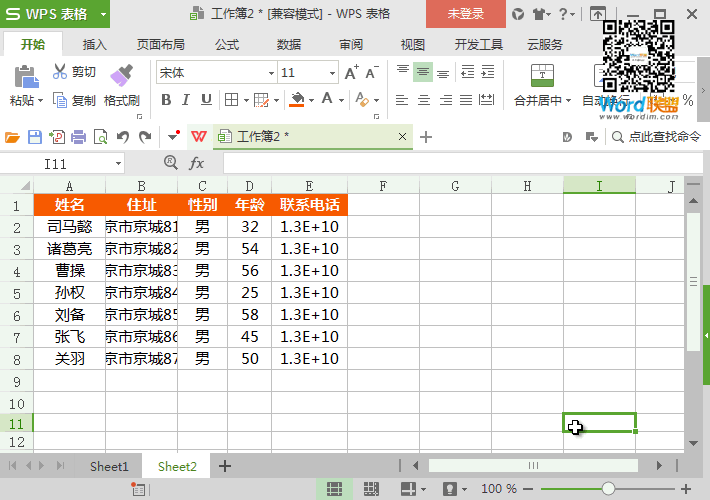Expand border style dropdown arrow

coord(246,101)
